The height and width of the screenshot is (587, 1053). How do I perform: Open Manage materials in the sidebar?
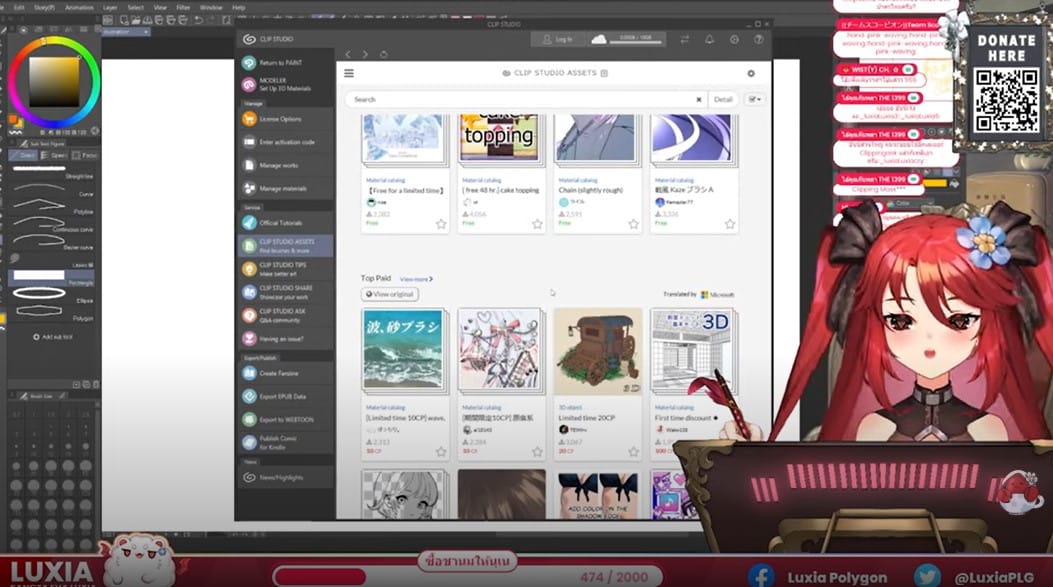coord(285,189)
